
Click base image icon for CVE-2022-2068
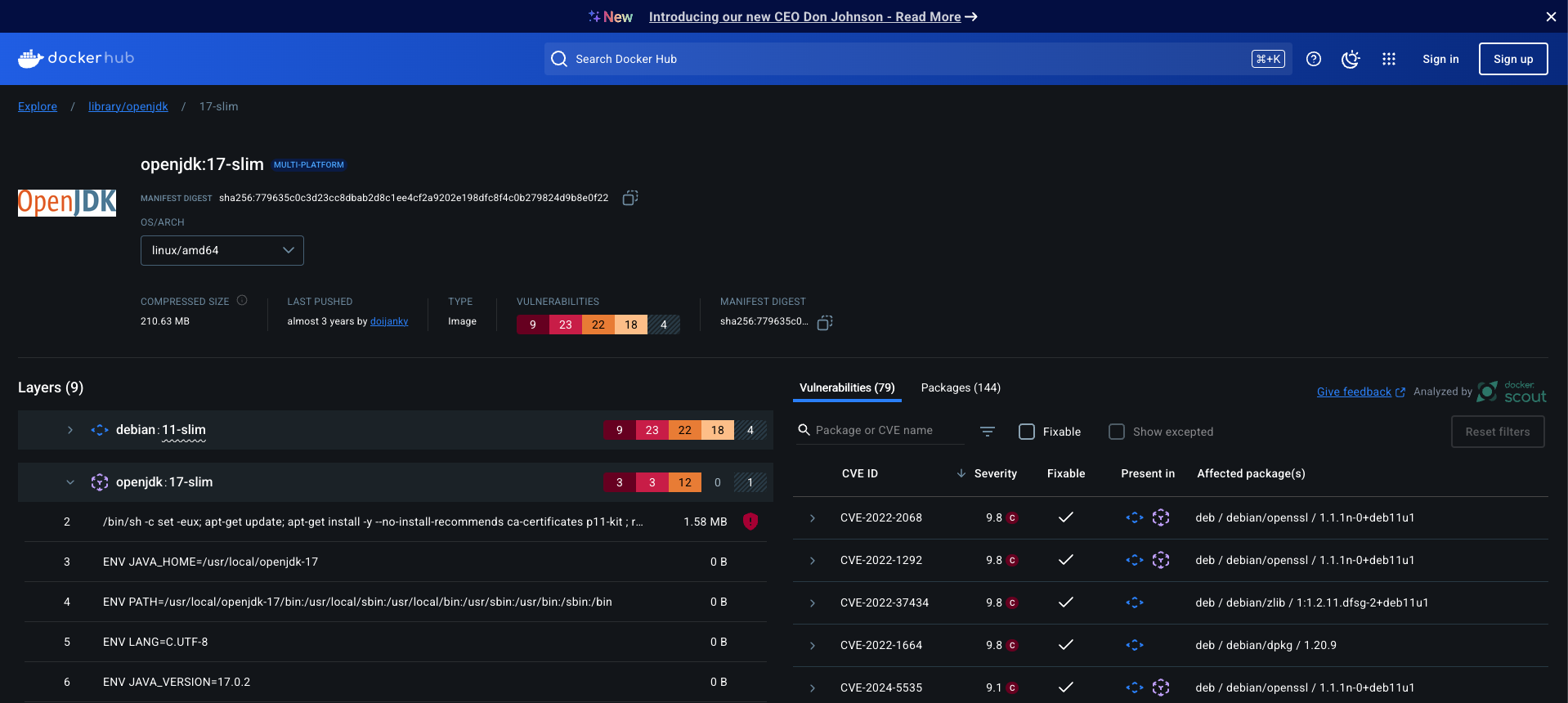[1135, 517]
